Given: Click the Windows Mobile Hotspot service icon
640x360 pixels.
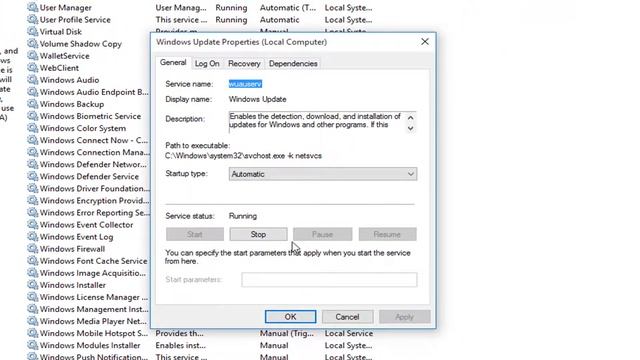Looking at the screenshot, I should point(32,333).
